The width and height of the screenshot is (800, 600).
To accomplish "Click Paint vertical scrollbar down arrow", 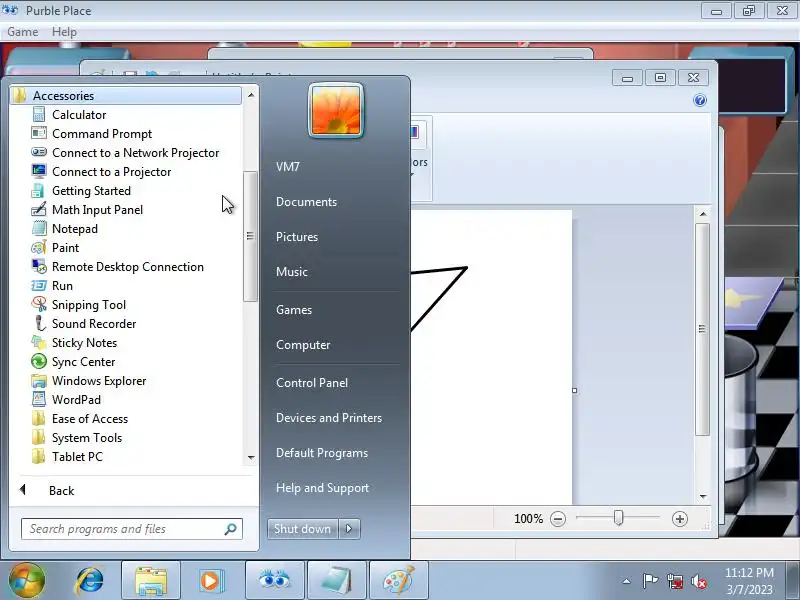I will [703, 496].
